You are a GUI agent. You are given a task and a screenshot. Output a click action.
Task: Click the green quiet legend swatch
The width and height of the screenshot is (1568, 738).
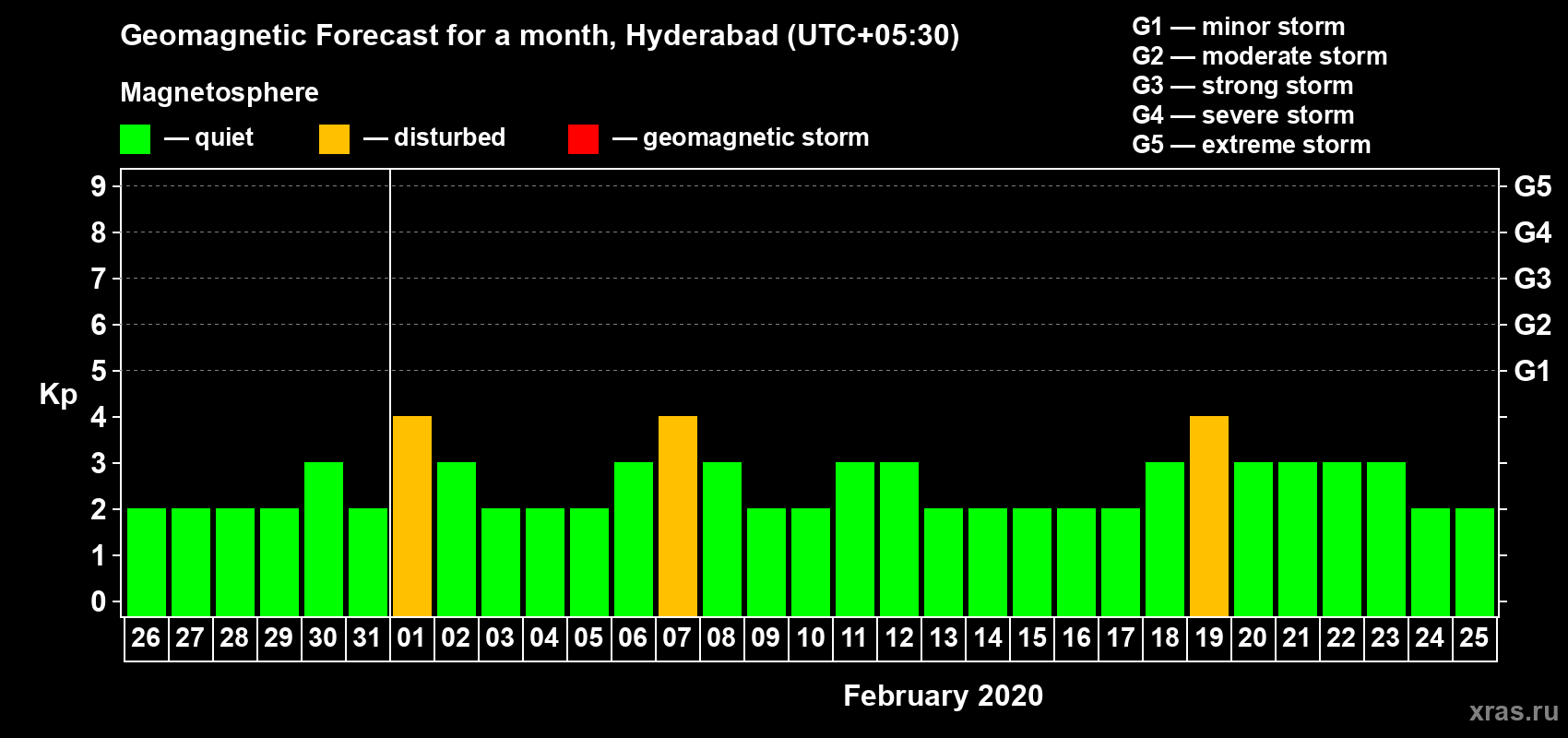135,139
